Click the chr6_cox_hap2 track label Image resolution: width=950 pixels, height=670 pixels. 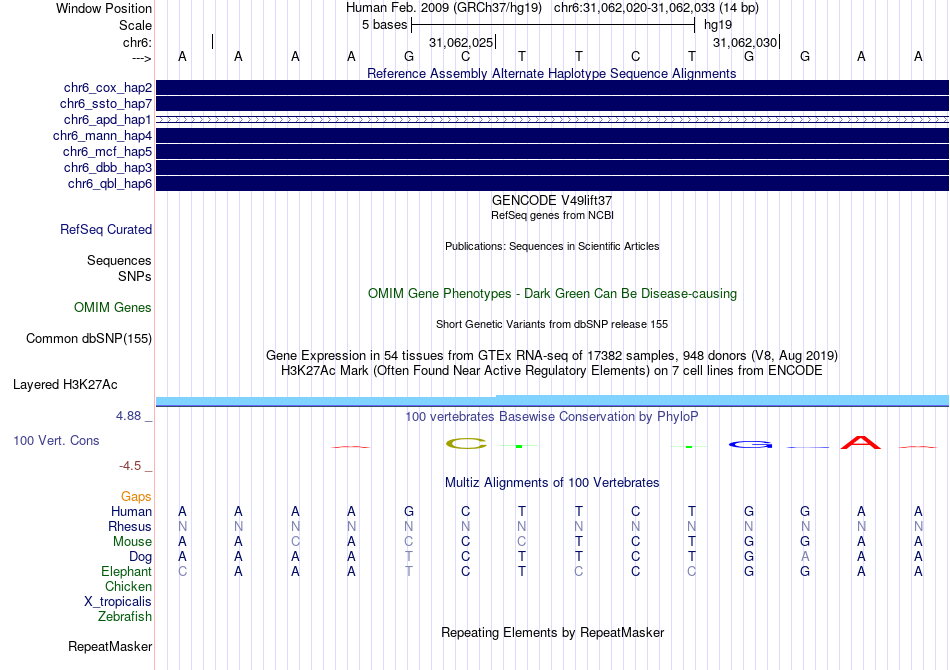click(x=108, y=88)
